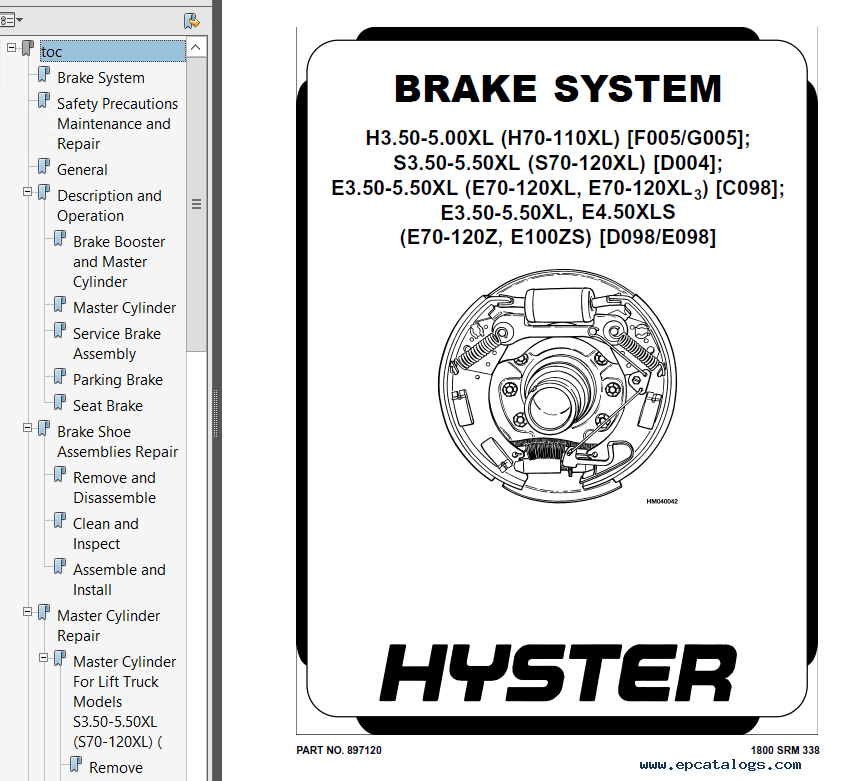Jump to the Seat Brake section
The image size is (852, 781).
(108, 405)
